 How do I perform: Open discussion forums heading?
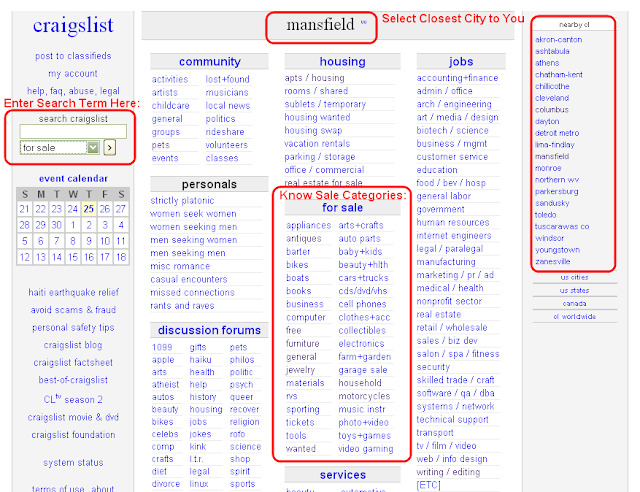(x=209, y=330)
